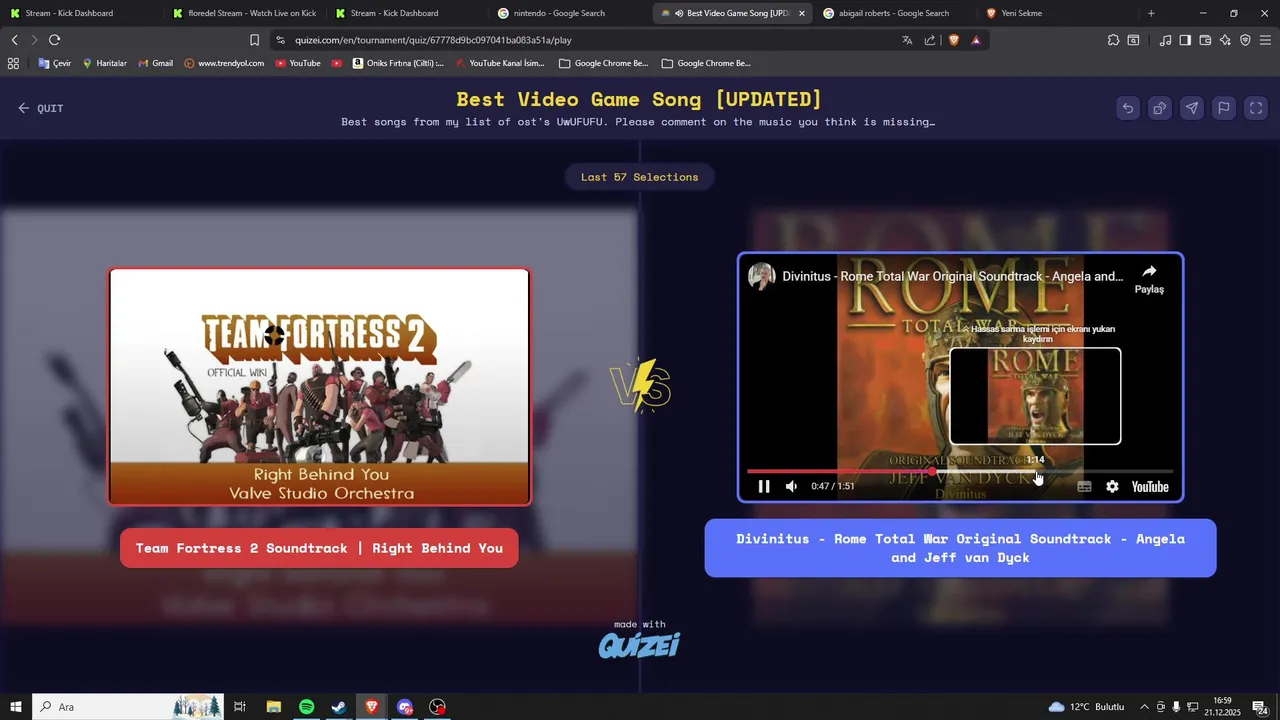Viewport: 1280px width, 720px height.
Task: Open OBS Studio from the taskbar
Action: [x=437, y=707]
